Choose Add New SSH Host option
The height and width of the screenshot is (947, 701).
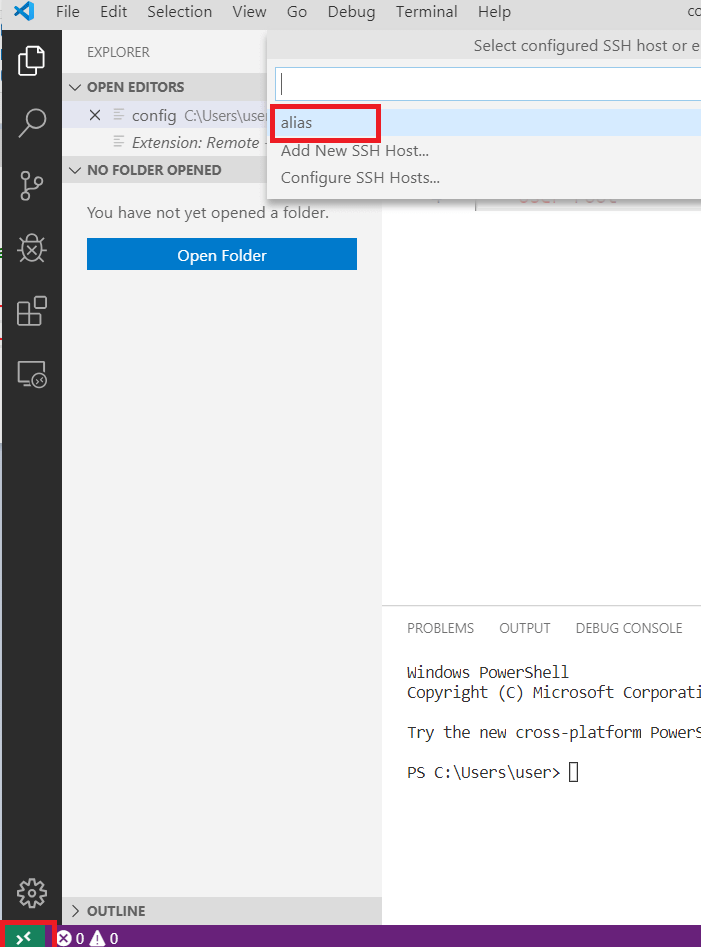tap(484, 150)
